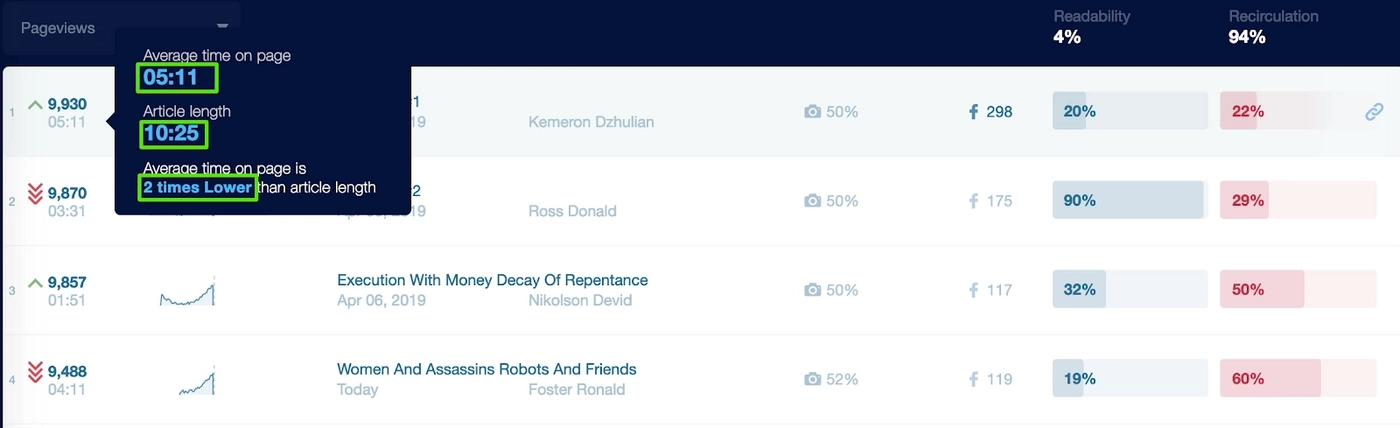The height and width of the screenshot is (428, 1400).
Task: Sort by the Recirculation column header
Action: (x=1274, y=16)
